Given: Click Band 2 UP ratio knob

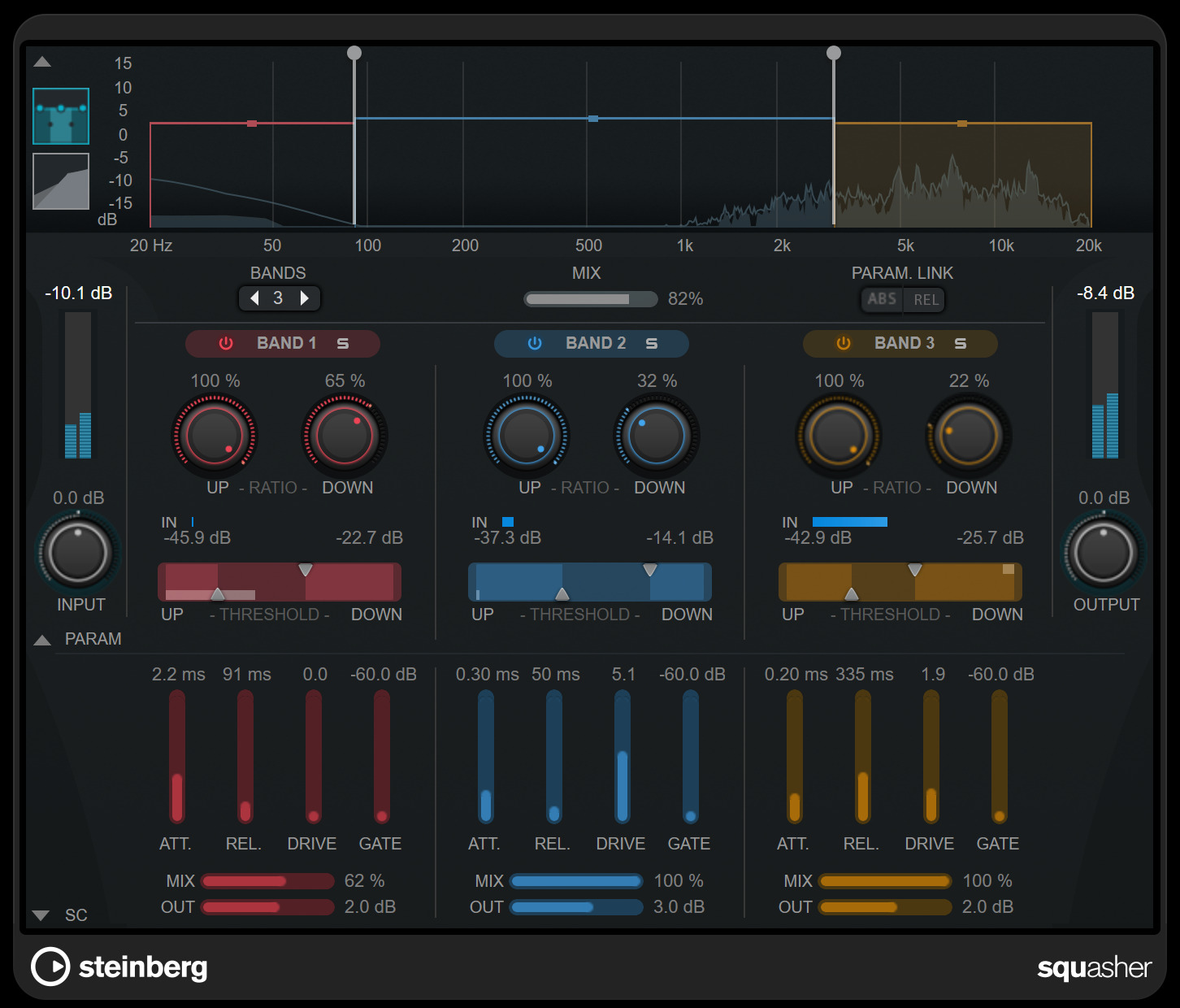Looking at the screenshot, I should 527,436.
